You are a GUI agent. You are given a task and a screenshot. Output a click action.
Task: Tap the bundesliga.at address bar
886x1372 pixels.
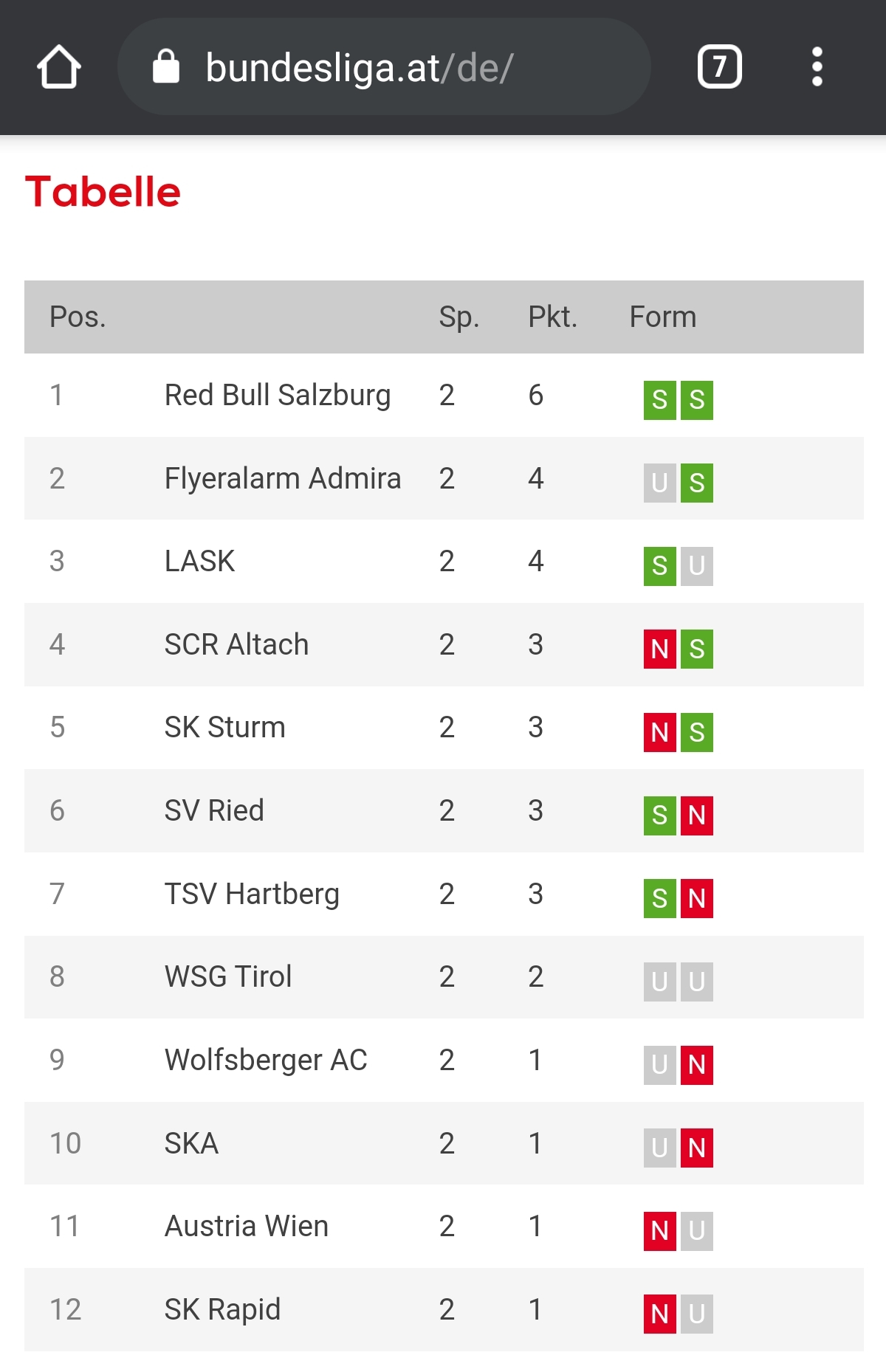point(384,67)
